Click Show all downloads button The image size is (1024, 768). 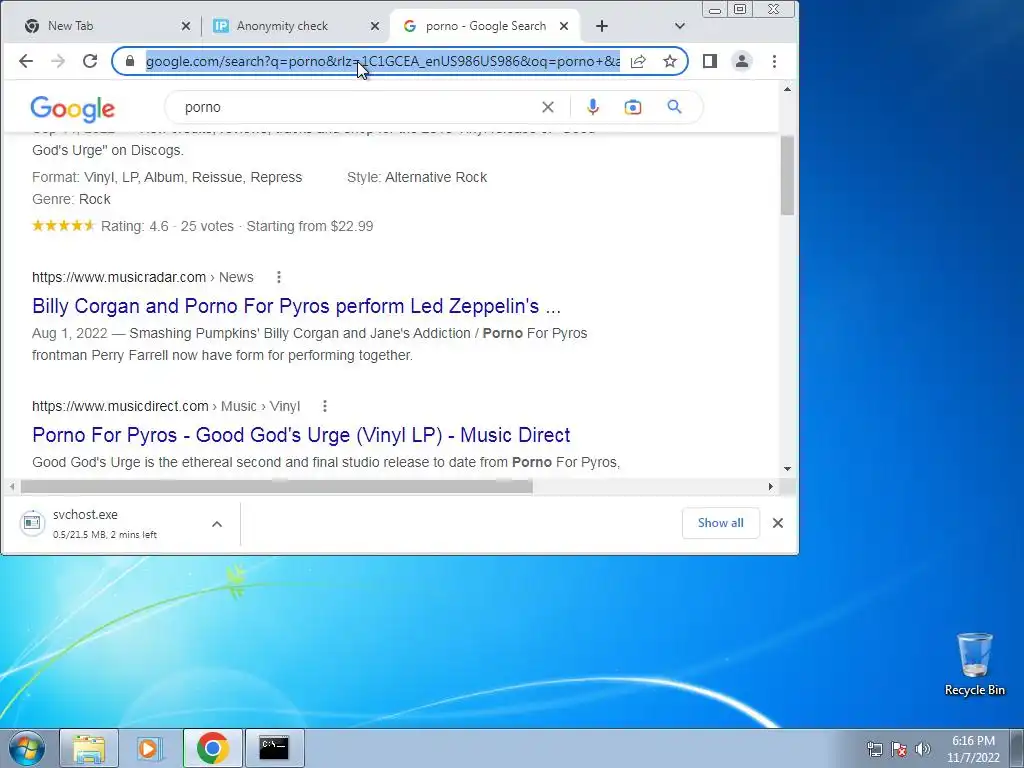tap(720, 523)
